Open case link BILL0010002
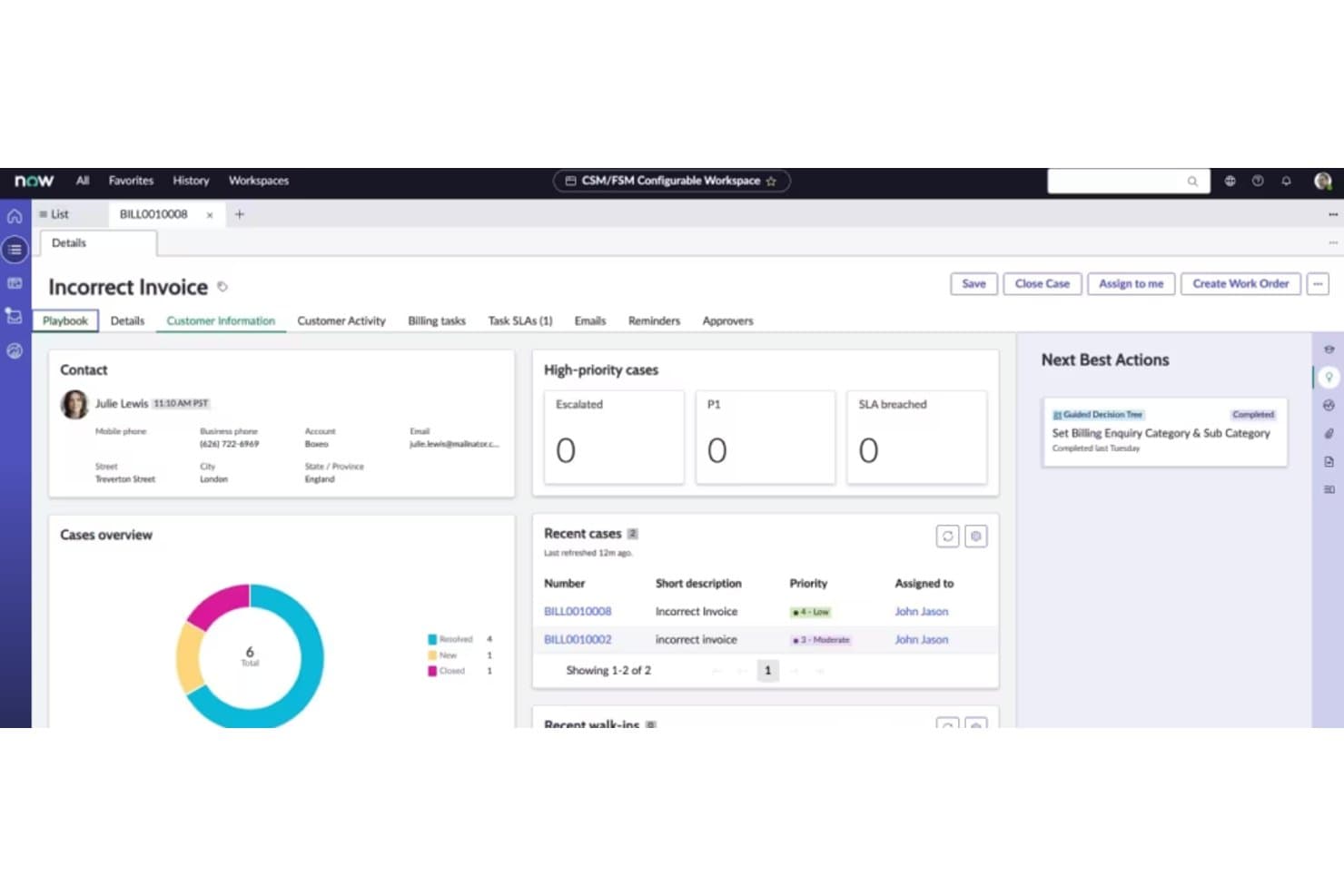The width and height of the screenshot is (1344, 896). point(578,639)
